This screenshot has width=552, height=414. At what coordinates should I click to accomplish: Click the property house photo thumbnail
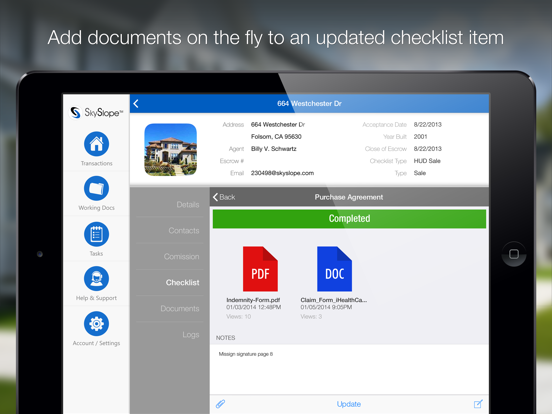tap(171, 150)
